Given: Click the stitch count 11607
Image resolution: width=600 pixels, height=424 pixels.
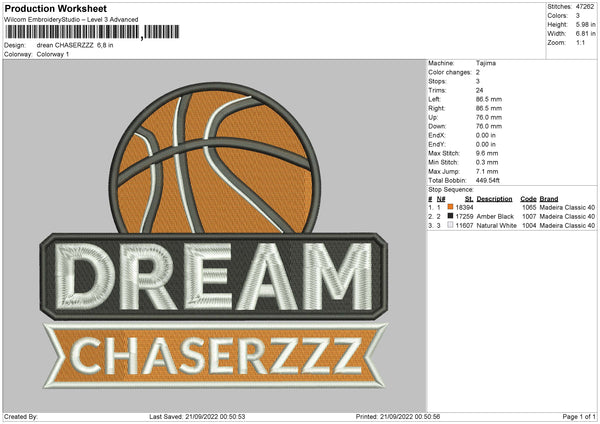Looking at the screenshot, I should [x=464, y=226].
